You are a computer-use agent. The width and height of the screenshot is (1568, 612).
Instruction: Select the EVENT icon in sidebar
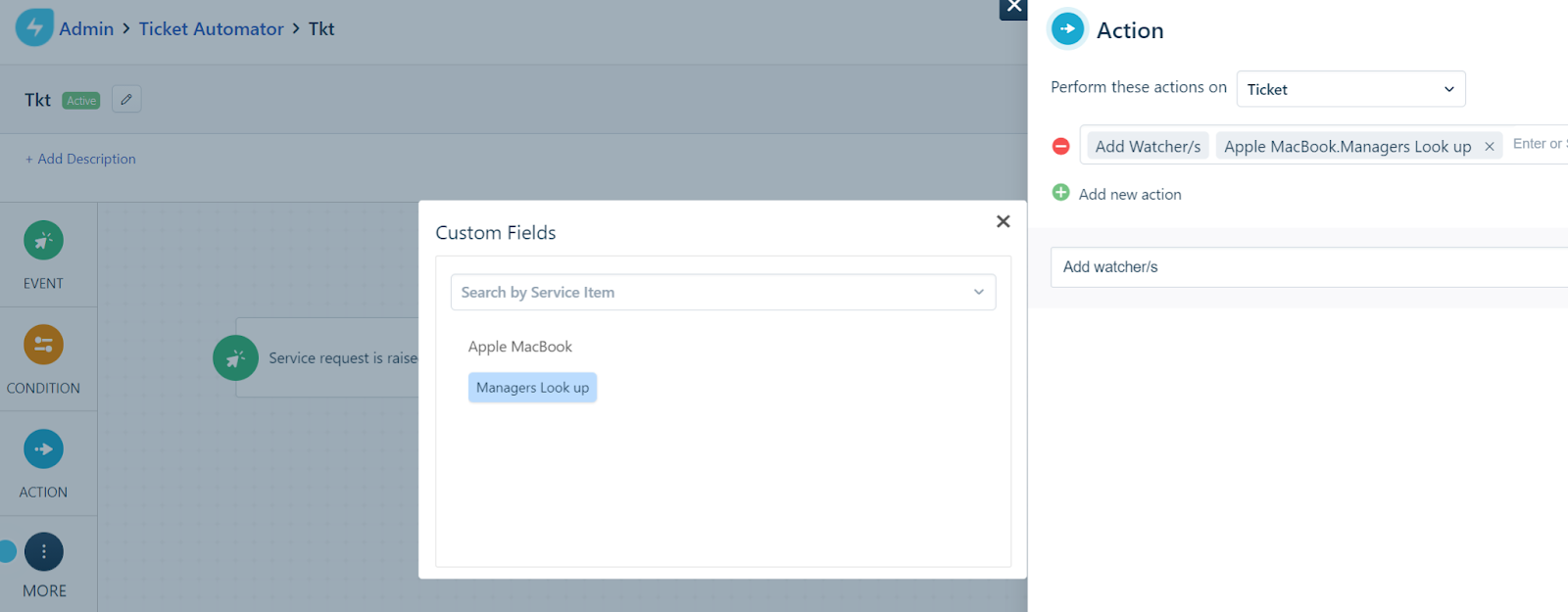43,240
